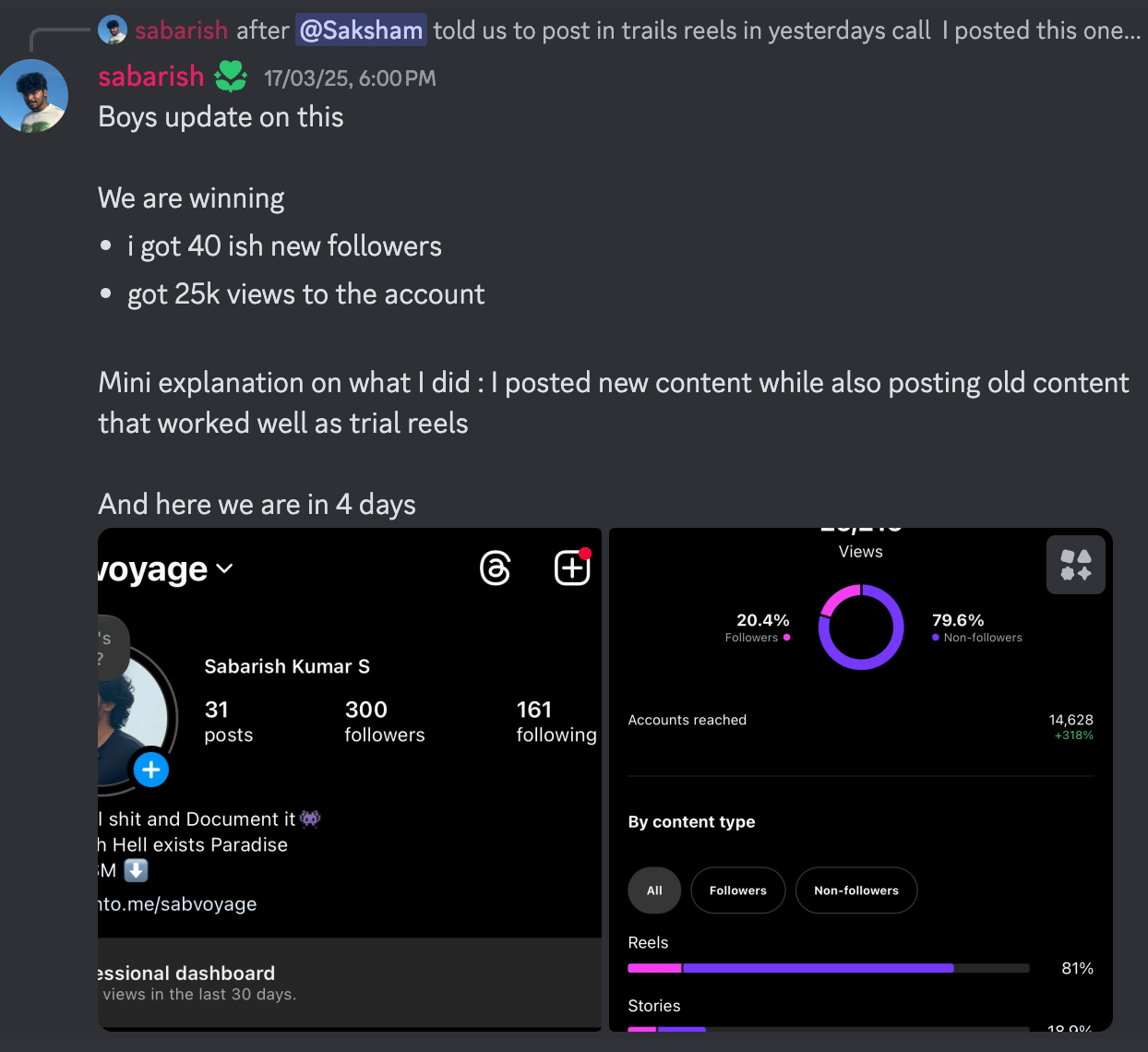Click the create new post plus icon

(x=572, y=568)
